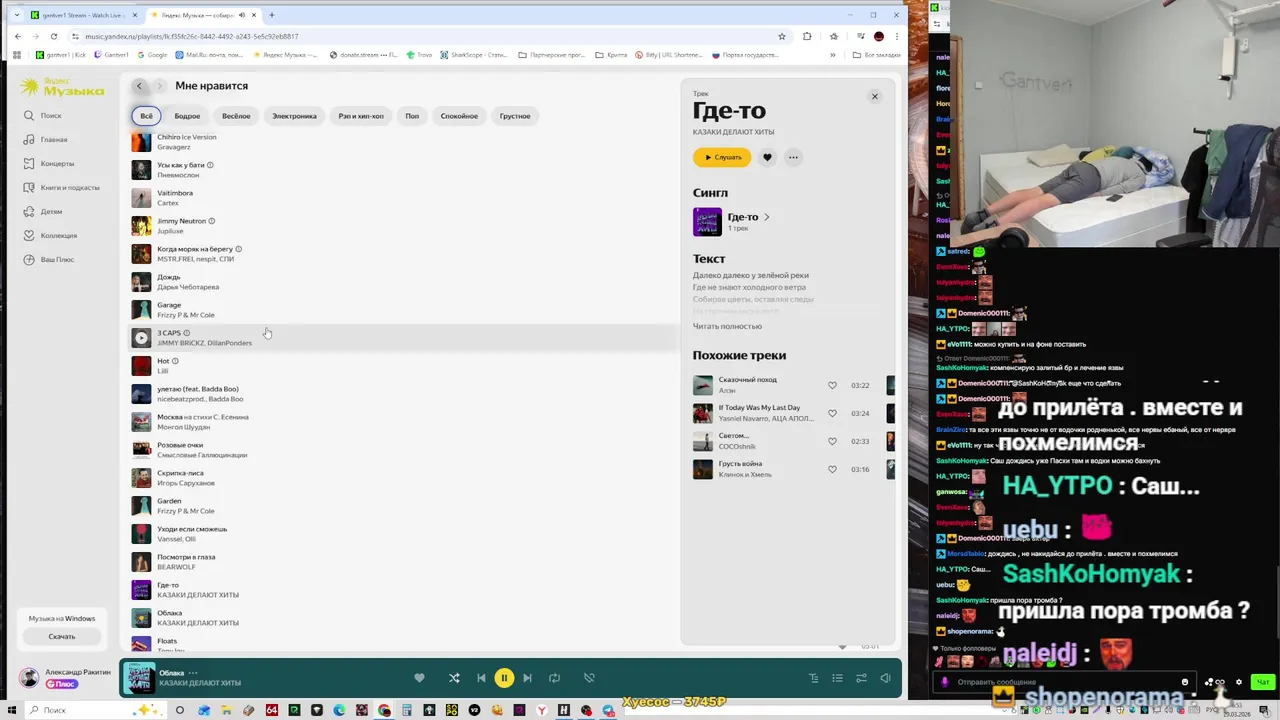Screen dimensions: 1280x720
Task: Click the yellow Слушать button
Action: click(722, 157)
